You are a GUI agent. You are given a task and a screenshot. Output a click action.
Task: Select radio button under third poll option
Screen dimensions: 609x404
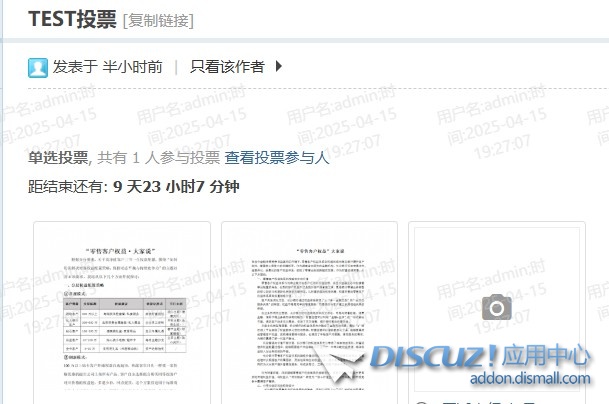click(420, 402)
